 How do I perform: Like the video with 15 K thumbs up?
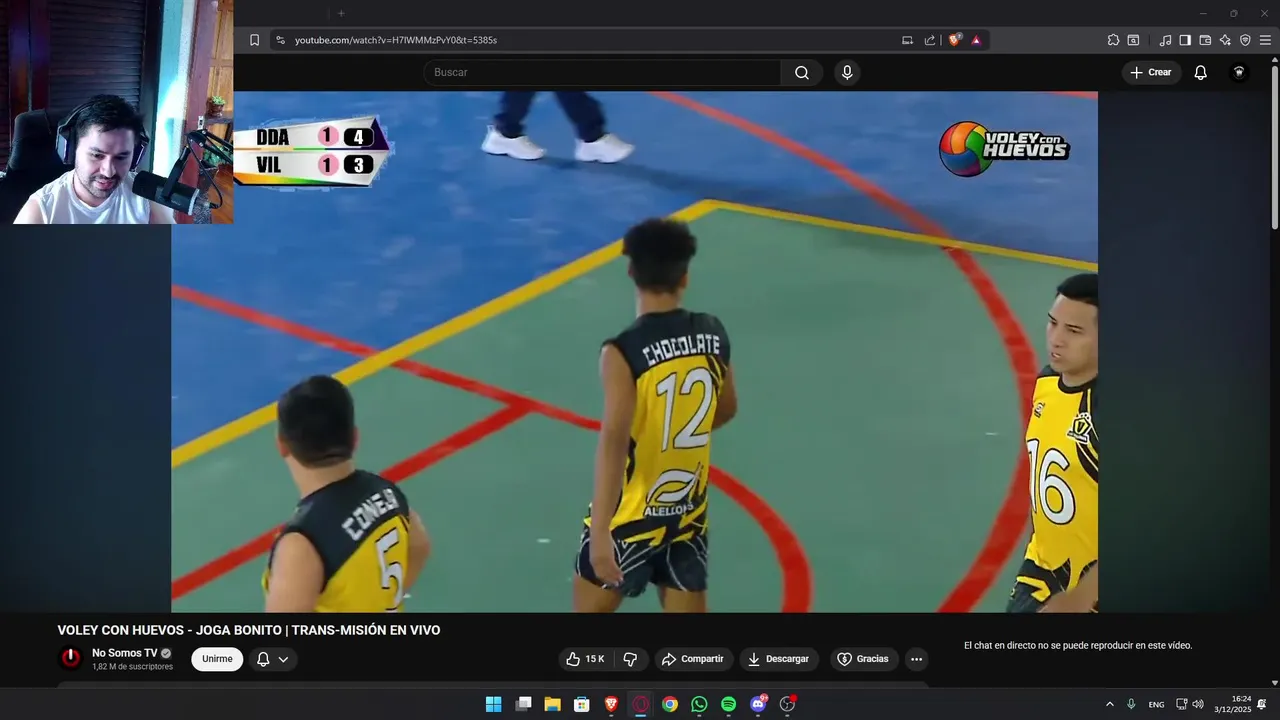[585, 659]
